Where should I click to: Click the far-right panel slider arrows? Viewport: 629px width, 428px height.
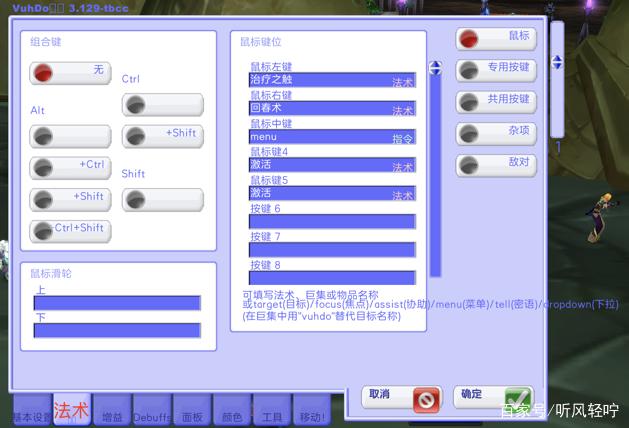click(557, 62)
